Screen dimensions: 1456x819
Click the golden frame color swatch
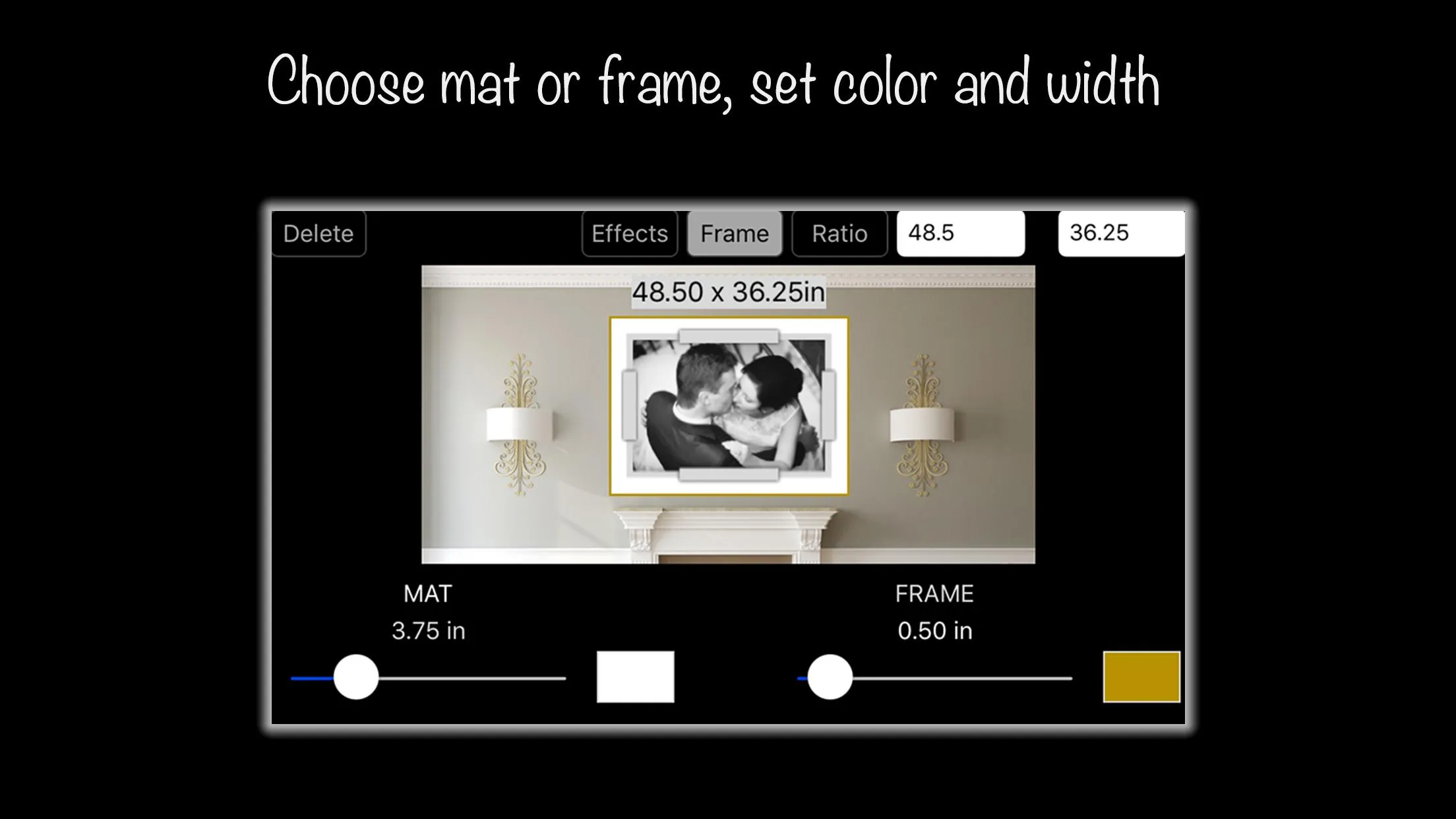coord(1141,677)
